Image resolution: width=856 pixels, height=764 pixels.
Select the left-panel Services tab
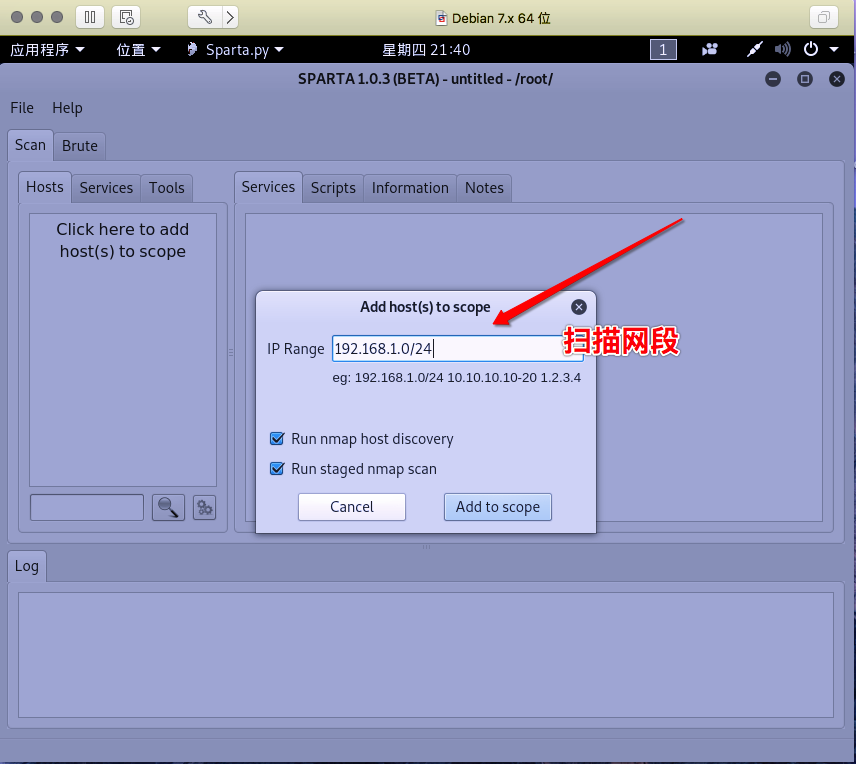(106, 188)
